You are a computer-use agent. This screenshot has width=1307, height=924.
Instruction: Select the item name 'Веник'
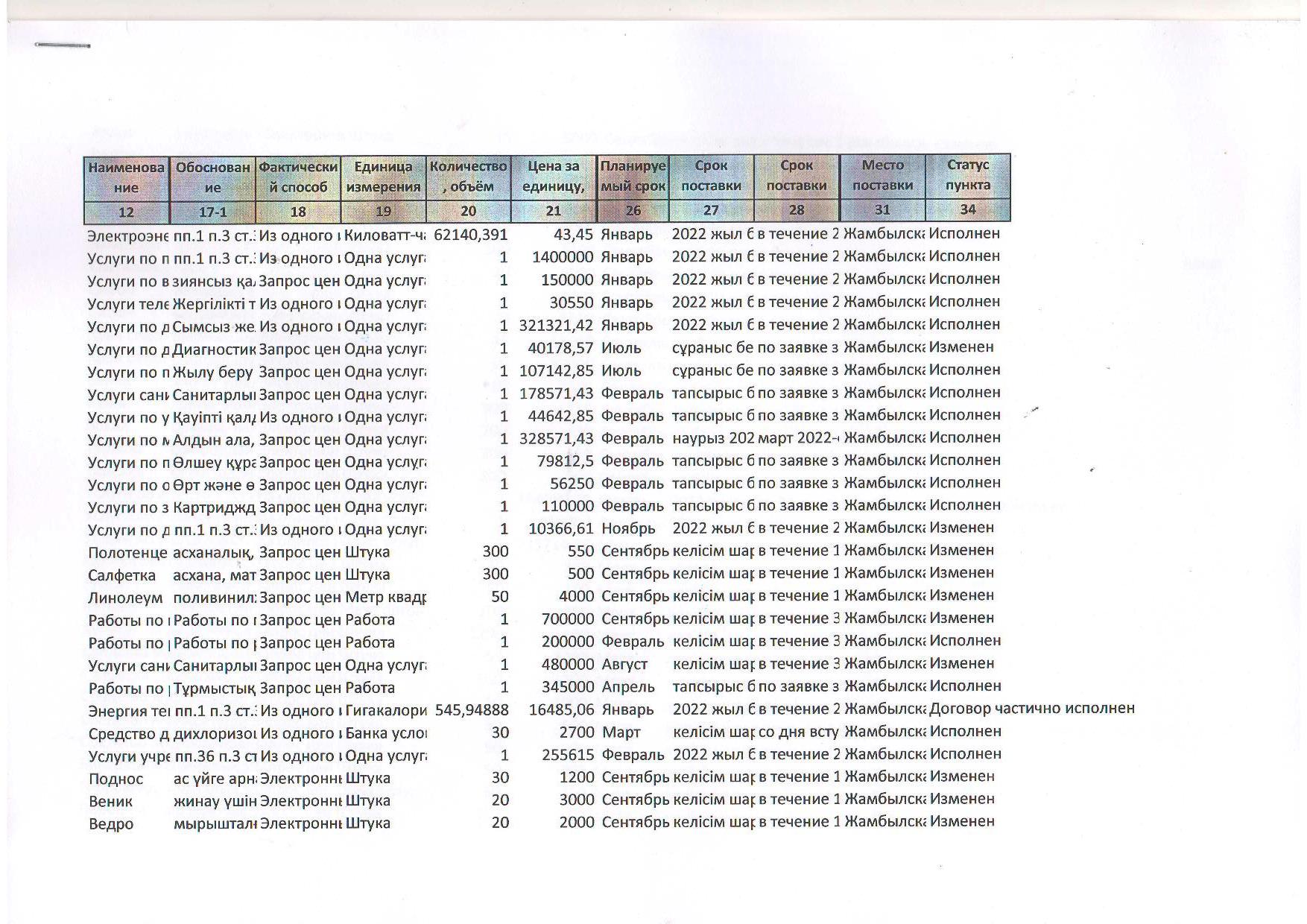click(110, 802)
